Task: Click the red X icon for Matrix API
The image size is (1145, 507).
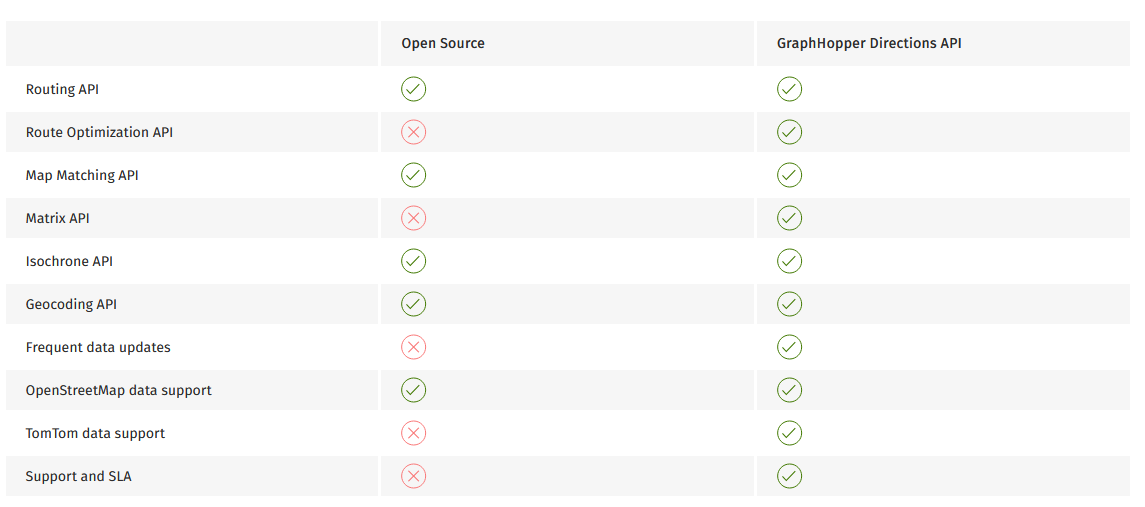Action: (413, 218)
